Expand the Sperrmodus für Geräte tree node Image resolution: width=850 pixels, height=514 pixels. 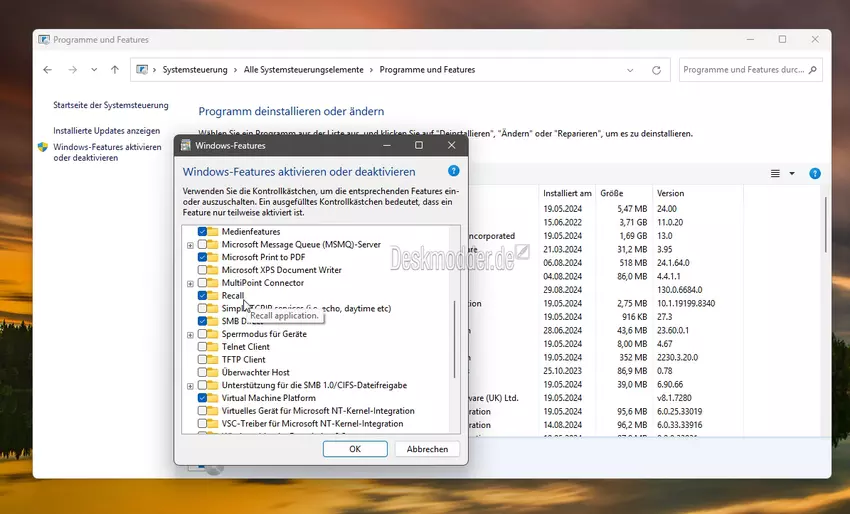tap(190, 334)
